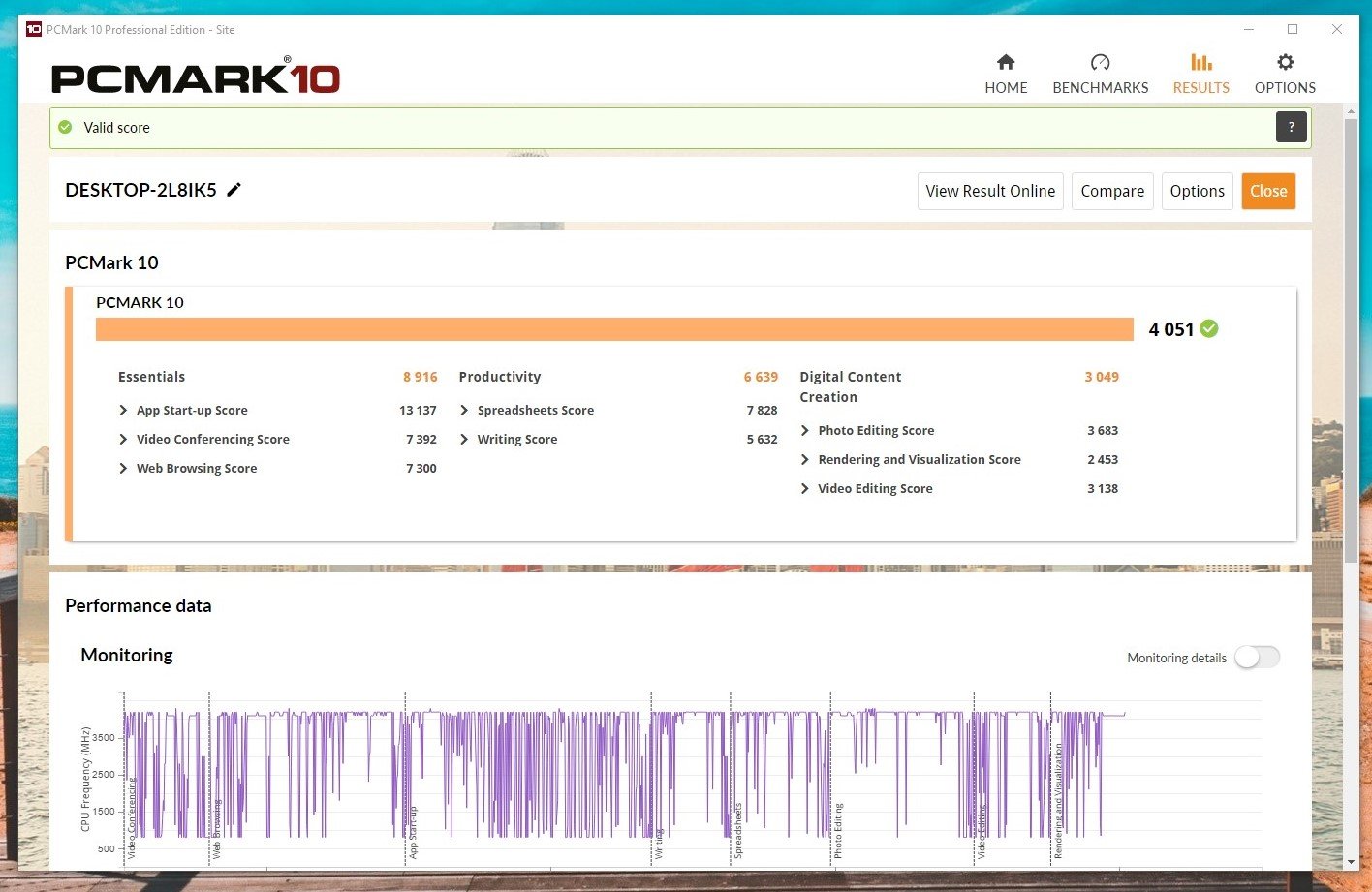Click the Performance data heading
1372x892 pixels.
pos(138,605)
